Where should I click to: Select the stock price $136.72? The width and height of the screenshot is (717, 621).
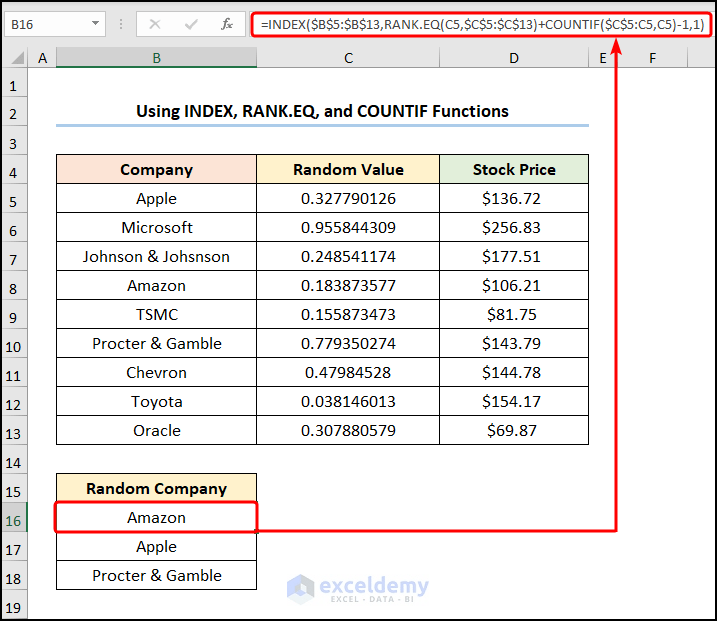514,198
